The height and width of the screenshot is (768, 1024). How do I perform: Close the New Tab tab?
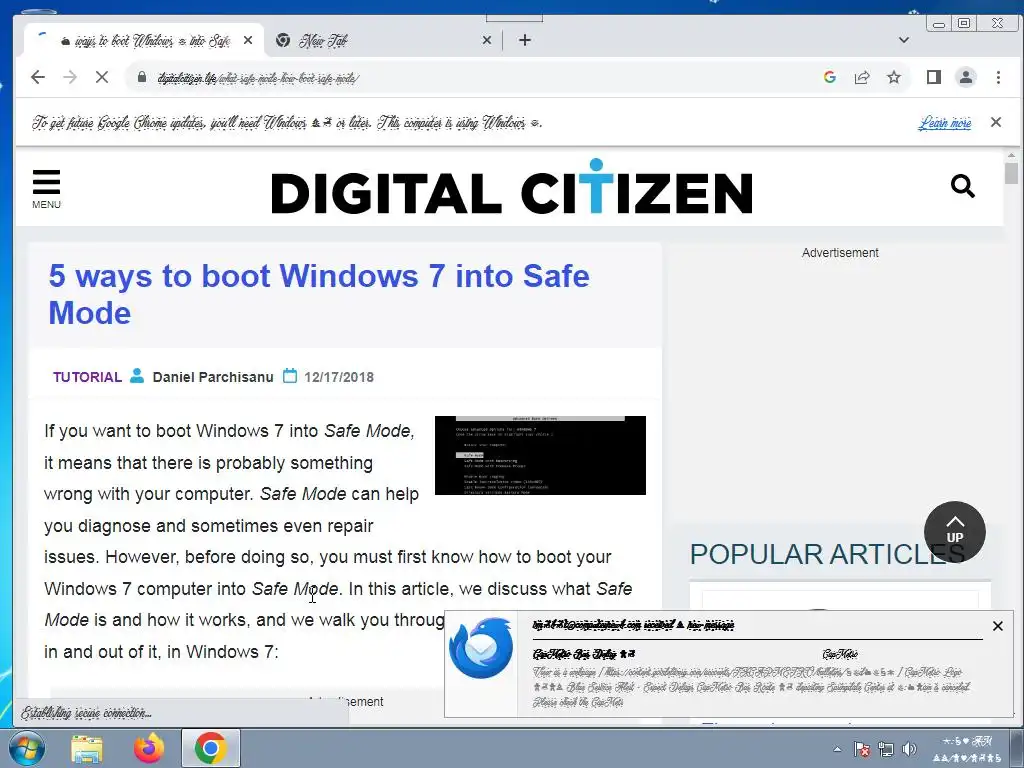487,40
